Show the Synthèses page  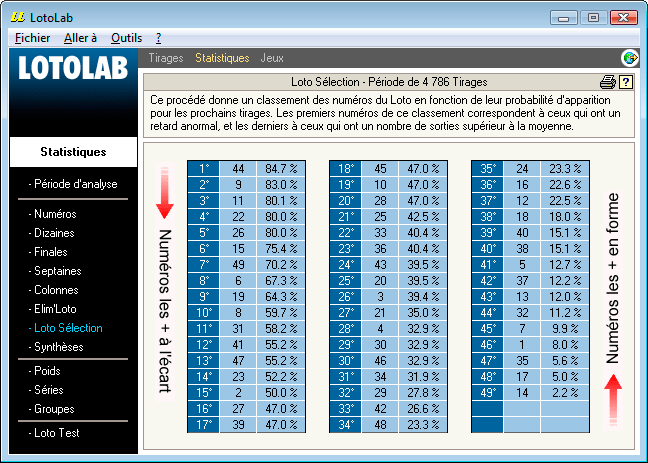58,347
